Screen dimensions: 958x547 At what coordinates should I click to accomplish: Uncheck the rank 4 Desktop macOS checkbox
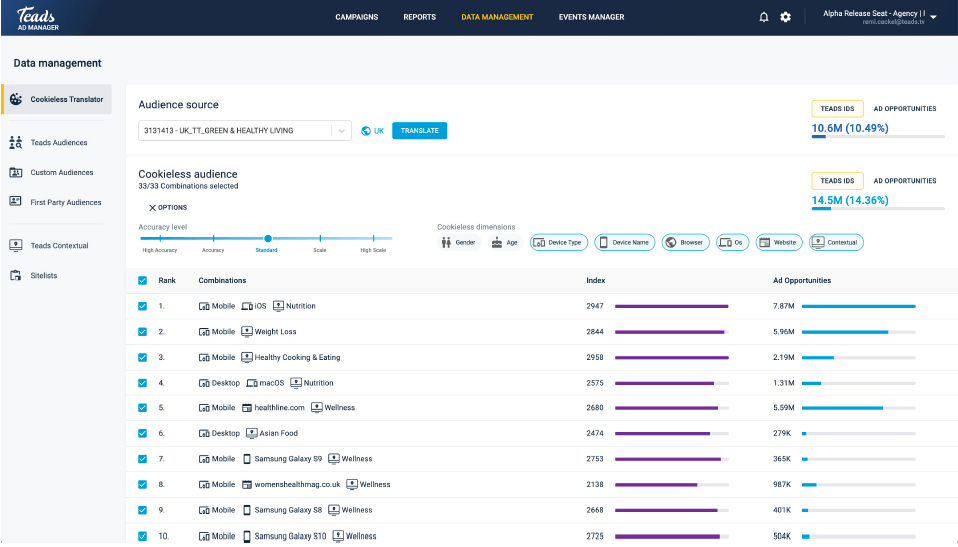tap(142, 383)
